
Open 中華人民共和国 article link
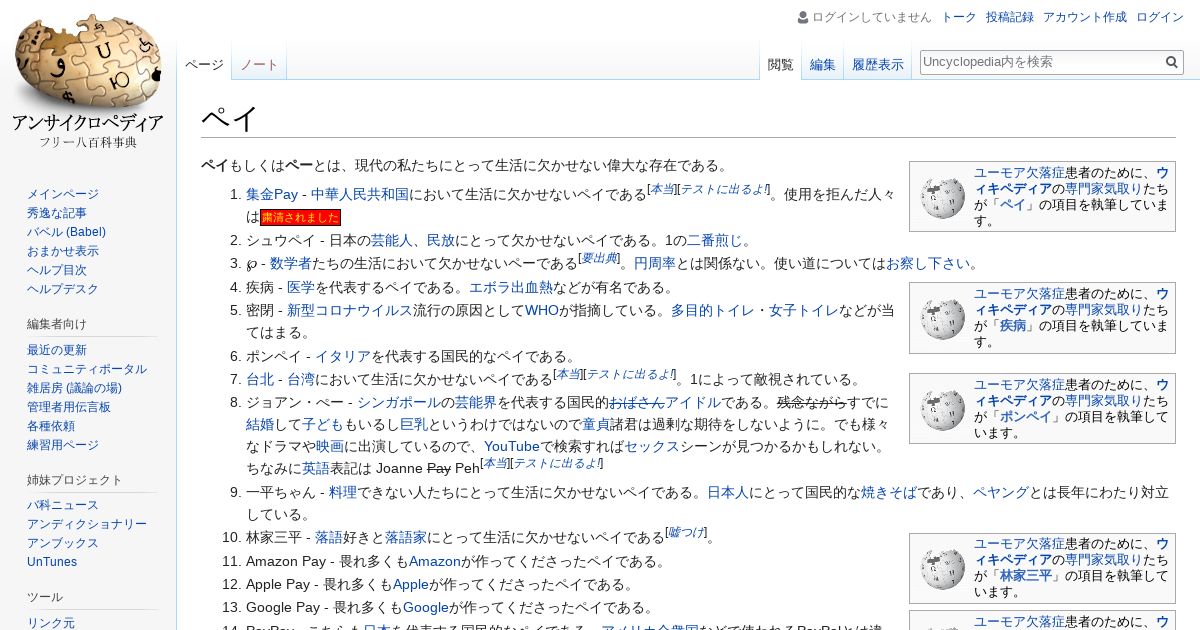point(360,194)
